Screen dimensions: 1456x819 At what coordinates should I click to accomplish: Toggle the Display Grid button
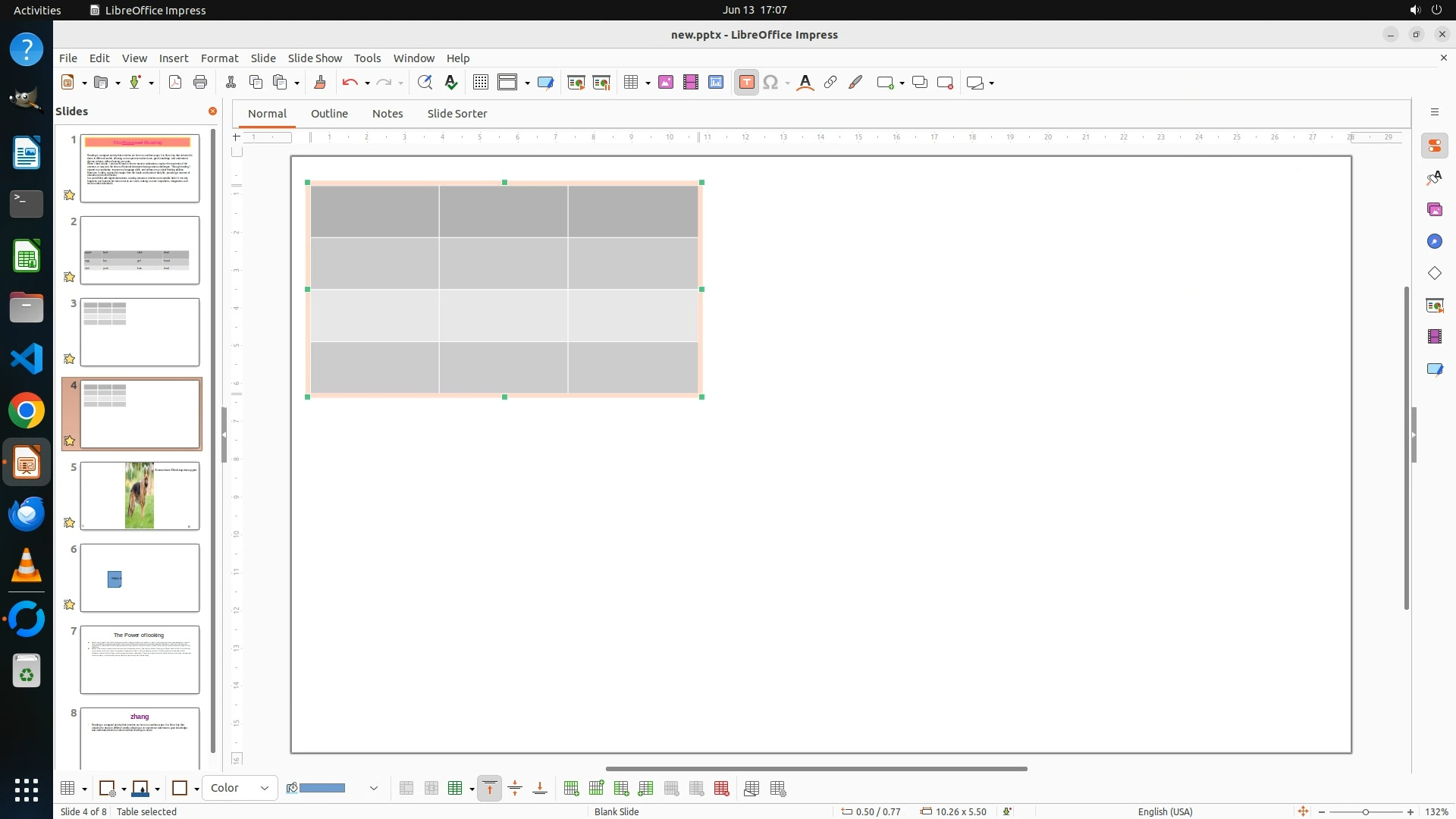click(x=480, y=83)
